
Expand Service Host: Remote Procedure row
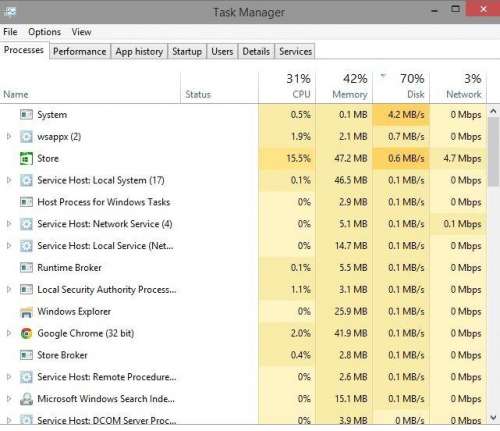(9, 377)
